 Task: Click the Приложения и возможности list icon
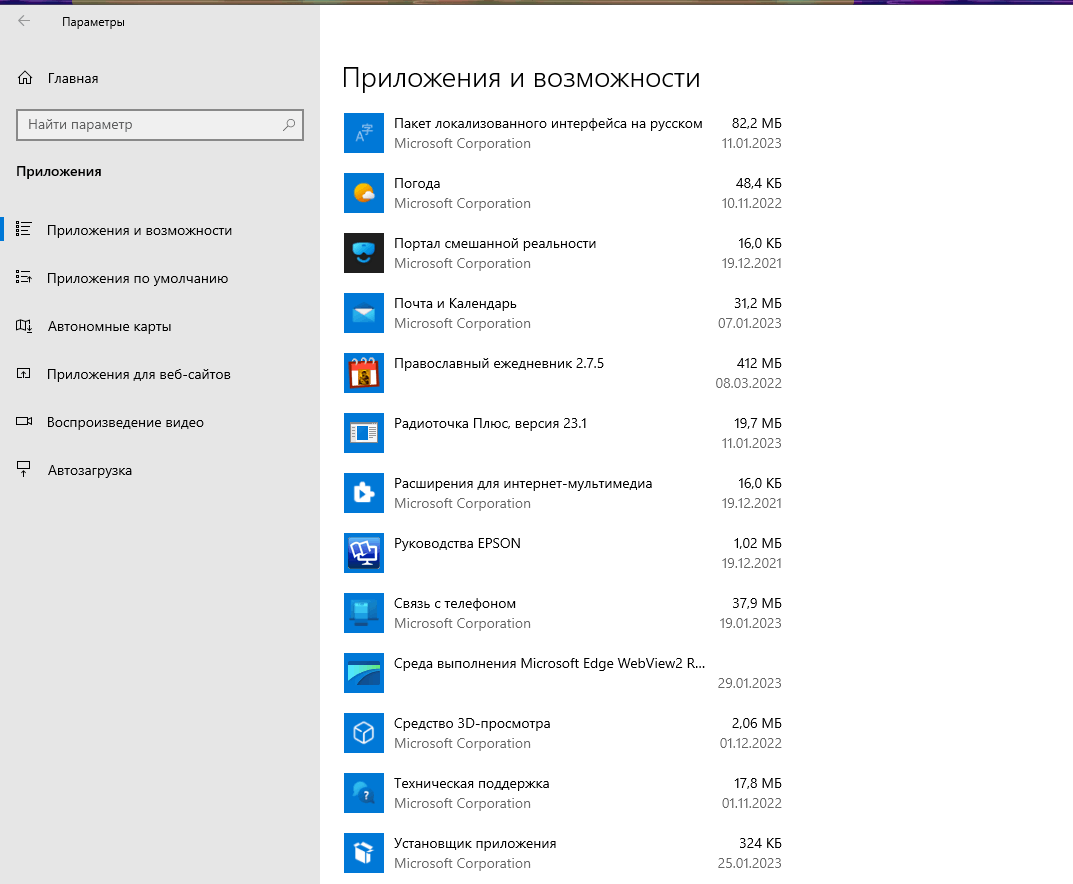pos(24,229)
